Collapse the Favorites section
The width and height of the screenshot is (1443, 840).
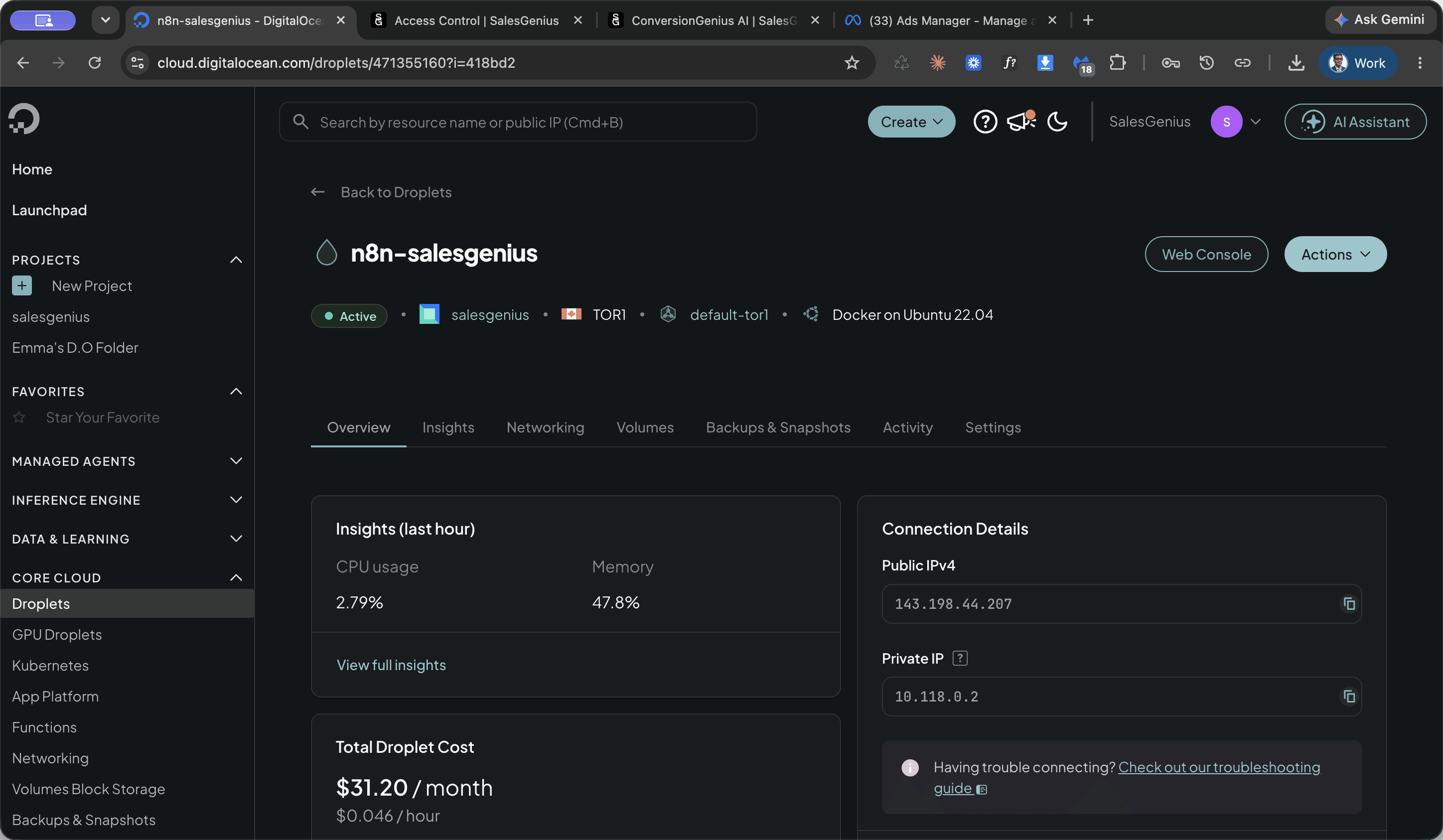pos(236,392)
